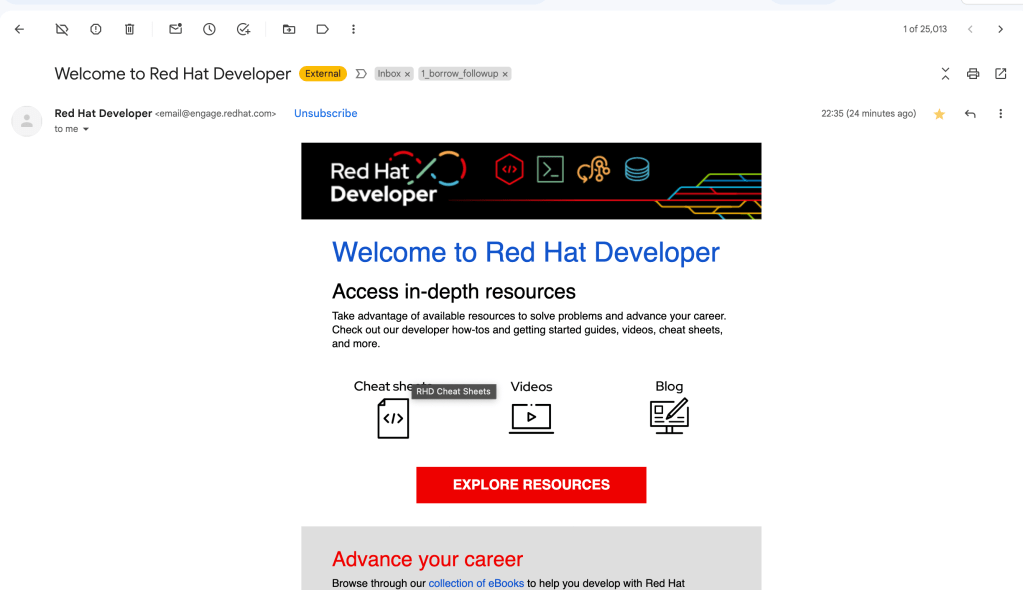Viewport: 1023px width, 590px height.
Task: Click the EXPLORE RESOURCES button
Action: tap(531, 485)
